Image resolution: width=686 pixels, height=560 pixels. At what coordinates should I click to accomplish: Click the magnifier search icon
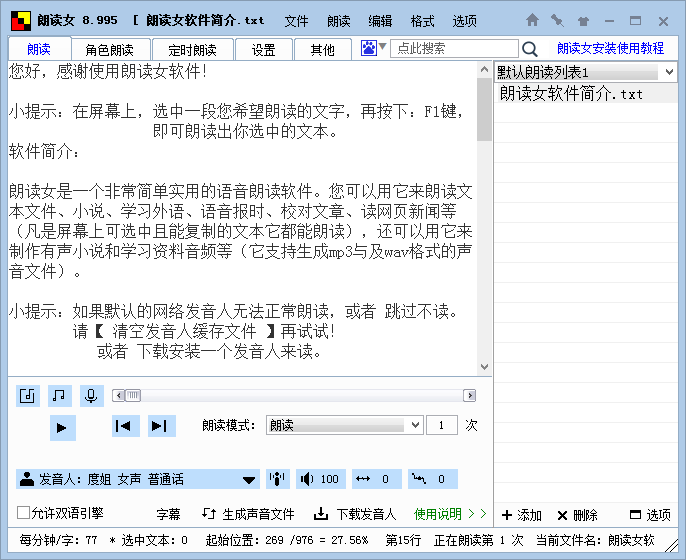coord(530,49)
